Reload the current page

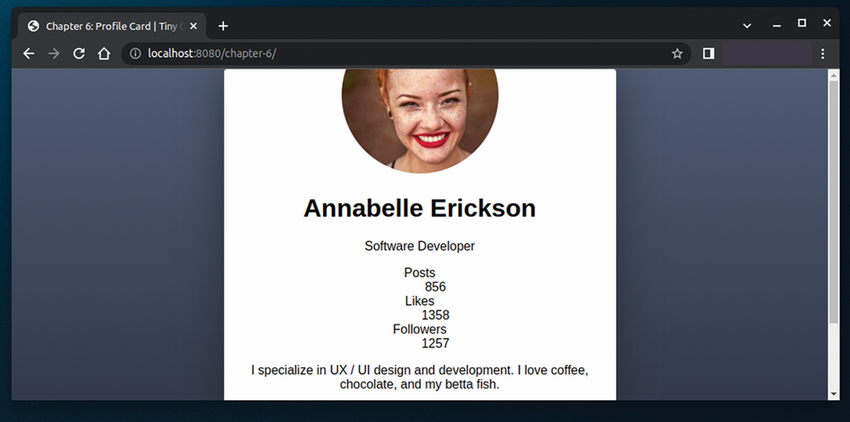pyautogui.click(x=79, y=53)
